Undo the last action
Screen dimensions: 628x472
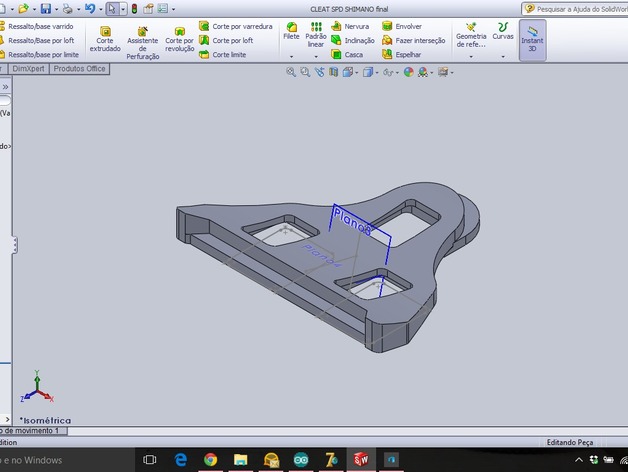(x=90, y=8)
